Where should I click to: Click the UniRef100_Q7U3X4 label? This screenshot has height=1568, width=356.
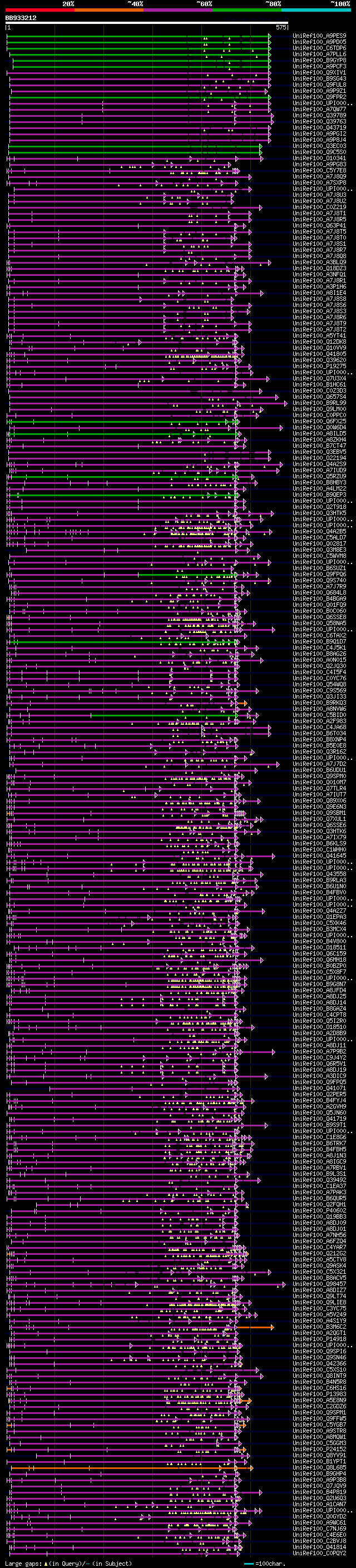[x=319, y=379]
